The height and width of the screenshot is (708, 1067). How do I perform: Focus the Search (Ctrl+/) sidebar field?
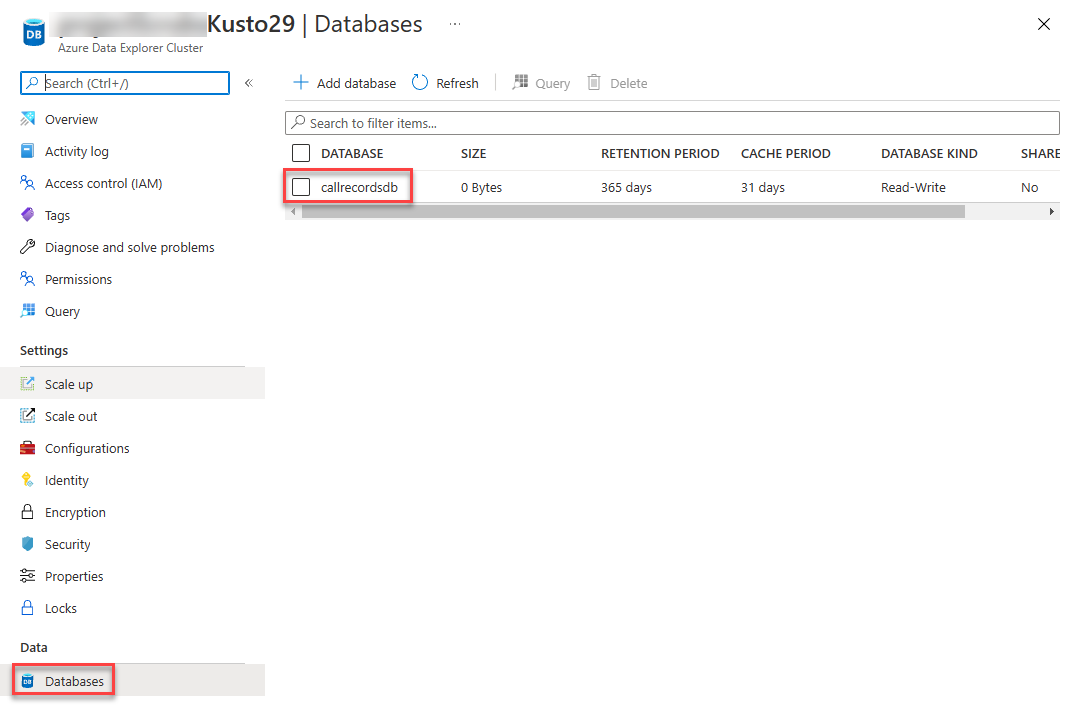[125, 83]
